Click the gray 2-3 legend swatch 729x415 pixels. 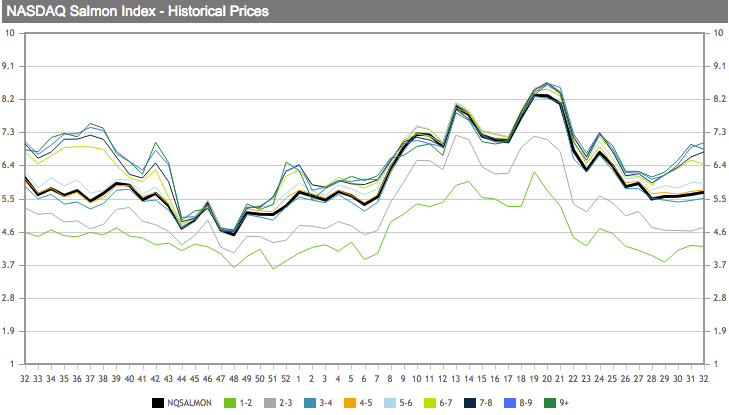click(x=270, y=403)
